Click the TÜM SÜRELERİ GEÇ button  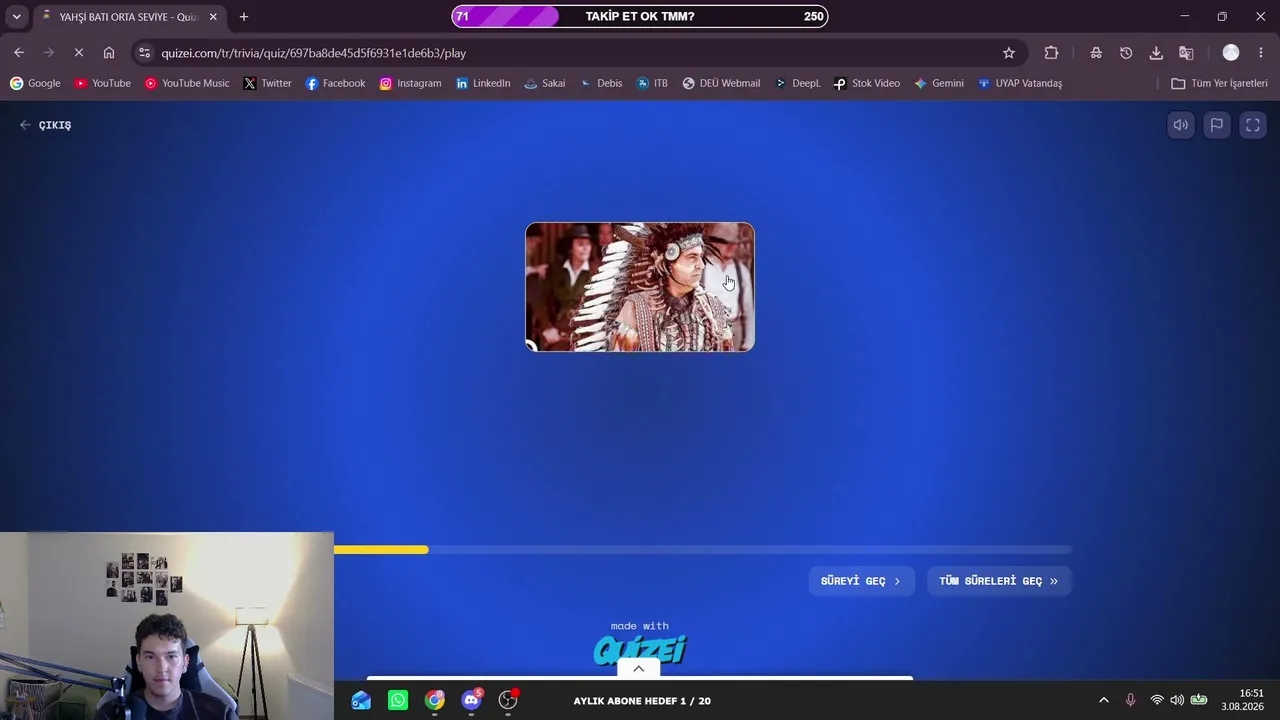[999, 581]
